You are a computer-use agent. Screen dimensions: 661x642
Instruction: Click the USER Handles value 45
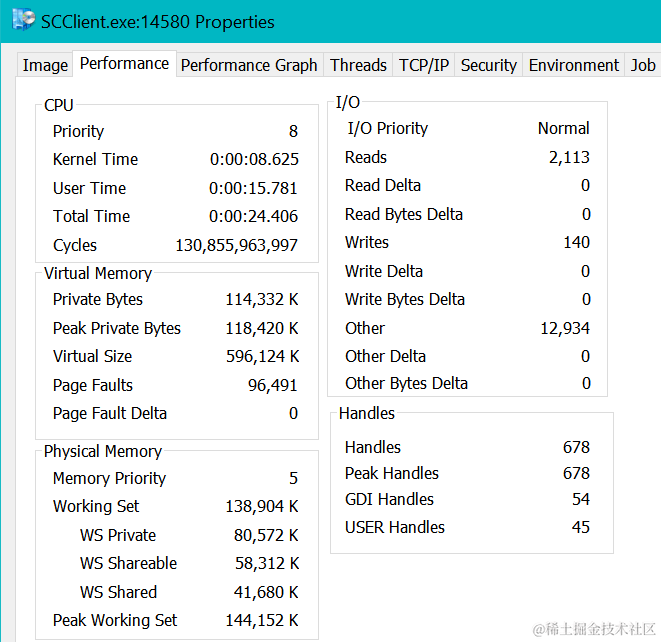[581, 528]
